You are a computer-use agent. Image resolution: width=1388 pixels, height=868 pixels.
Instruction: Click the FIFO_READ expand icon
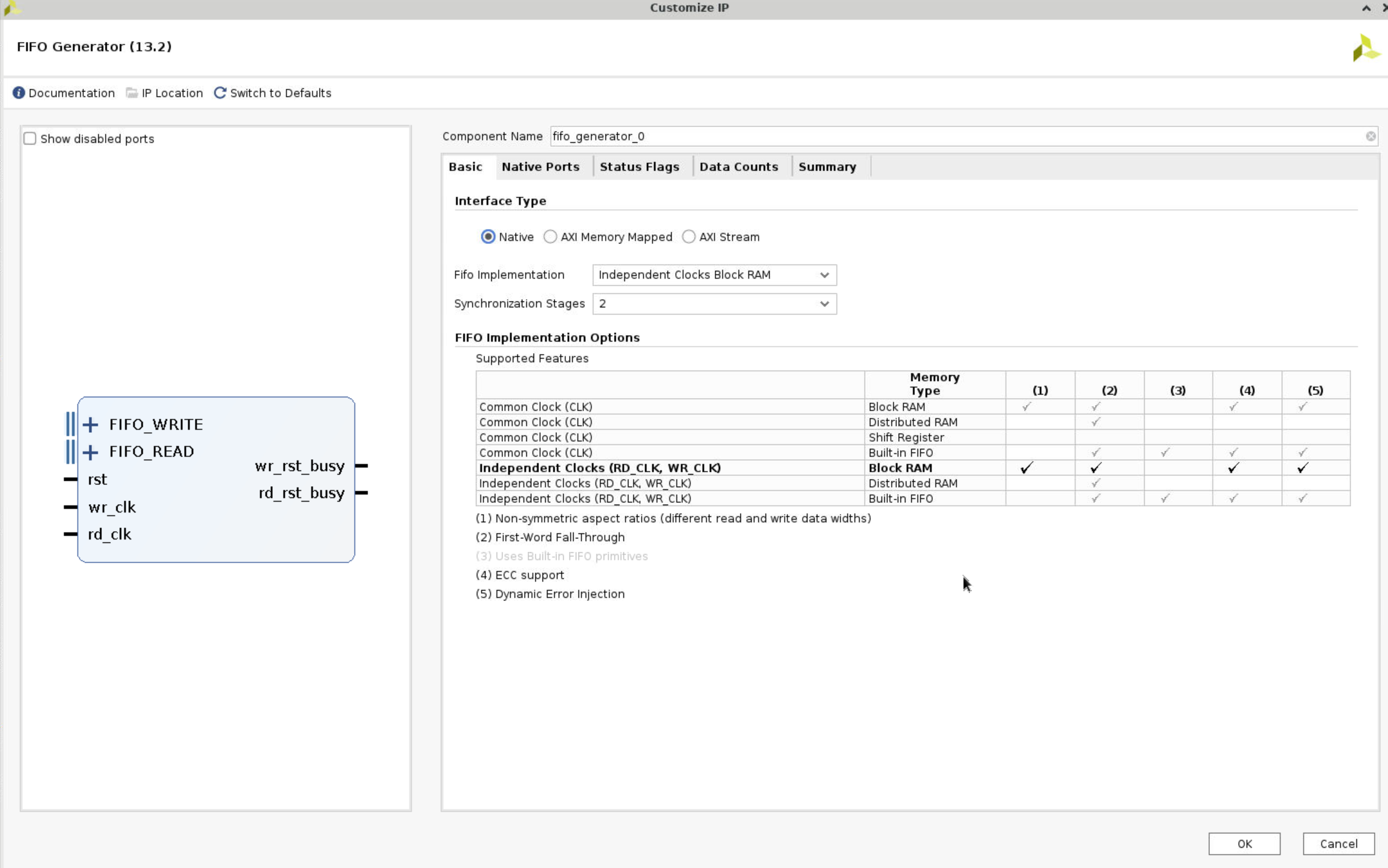pos(90,451)
